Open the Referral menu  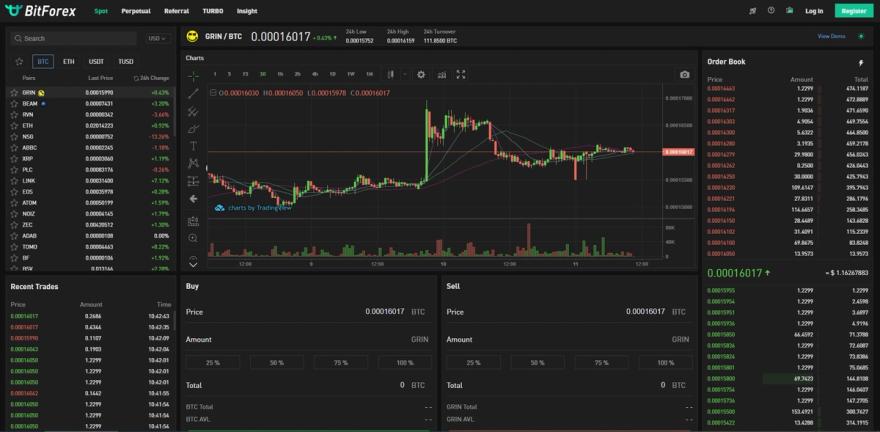177,11
